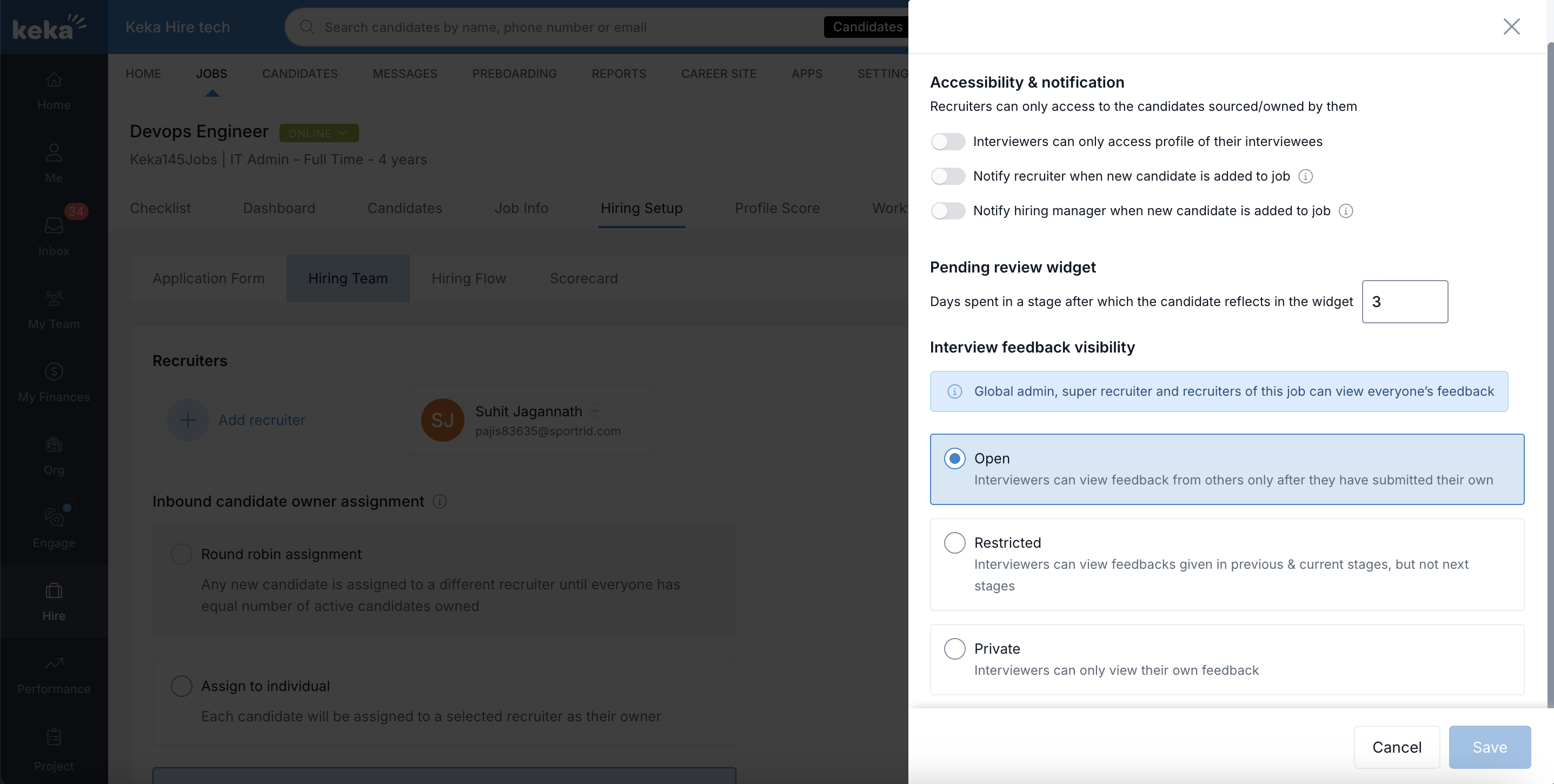Select the Restricted feedback visibility option

click(x=954, y=543)
